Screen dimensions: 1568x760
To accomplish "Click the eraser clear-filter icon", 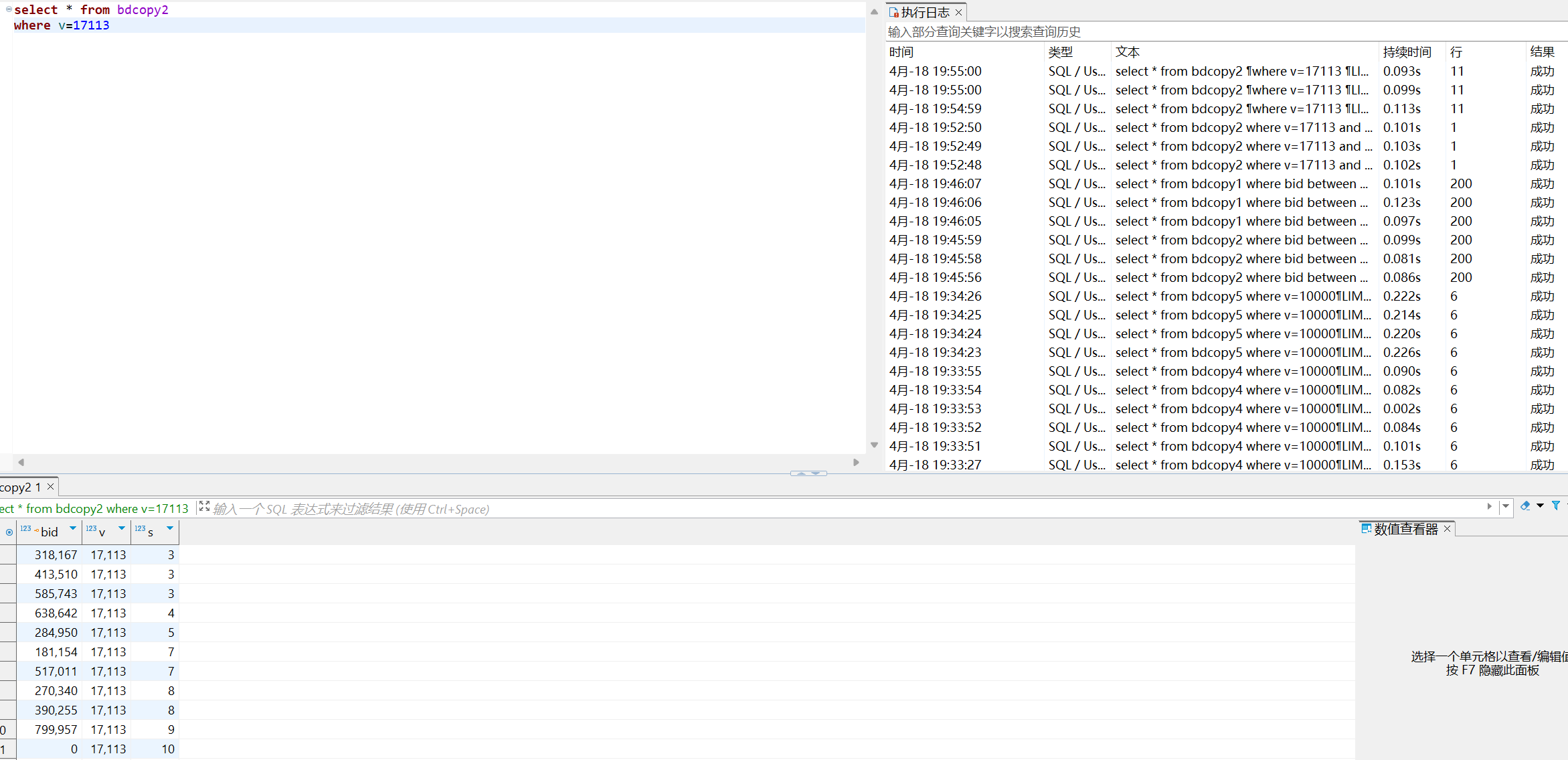I will (x=1525, y=506).
